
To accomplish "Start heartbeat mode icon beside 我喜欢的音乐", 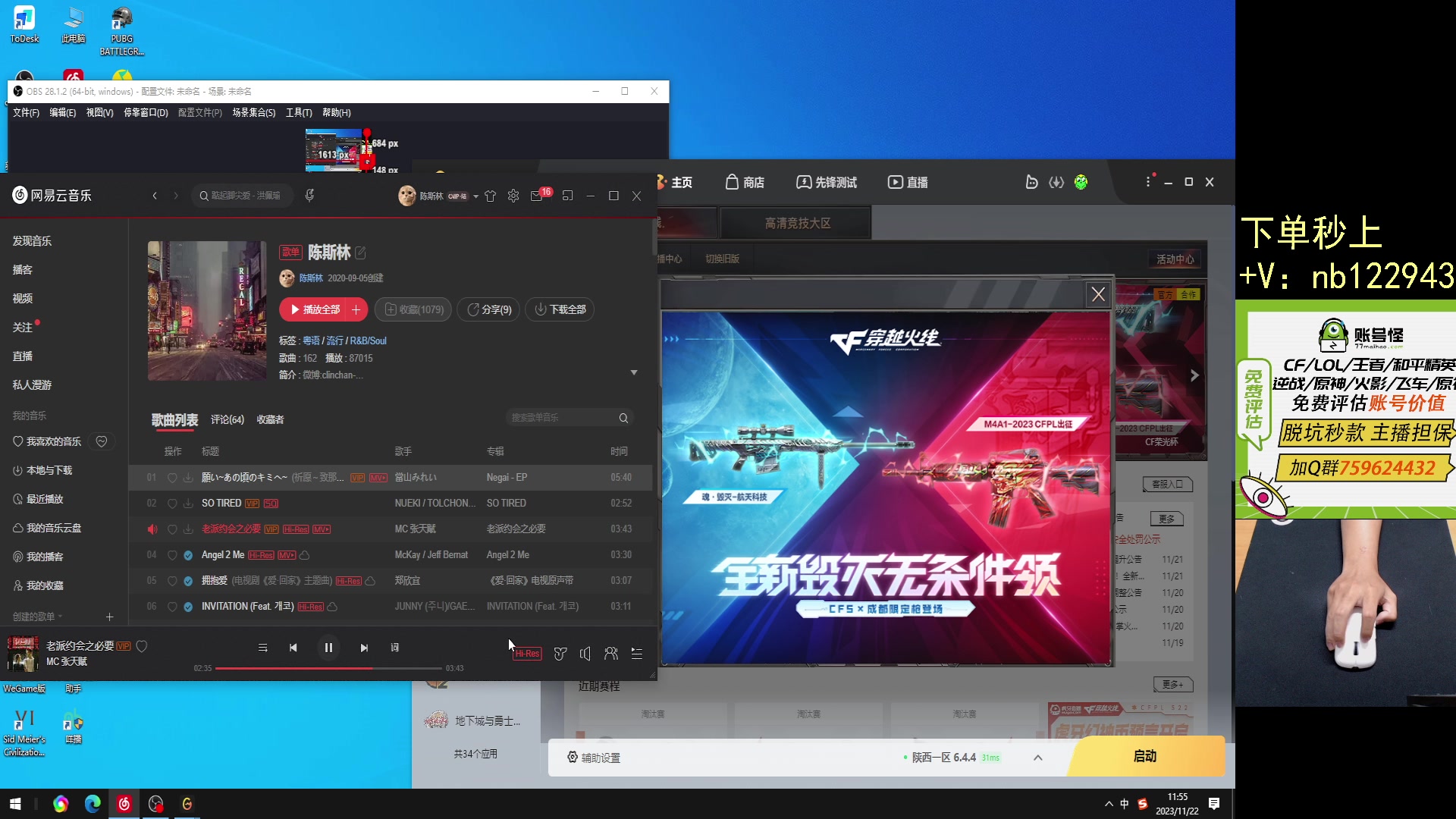I will point(102,441).
